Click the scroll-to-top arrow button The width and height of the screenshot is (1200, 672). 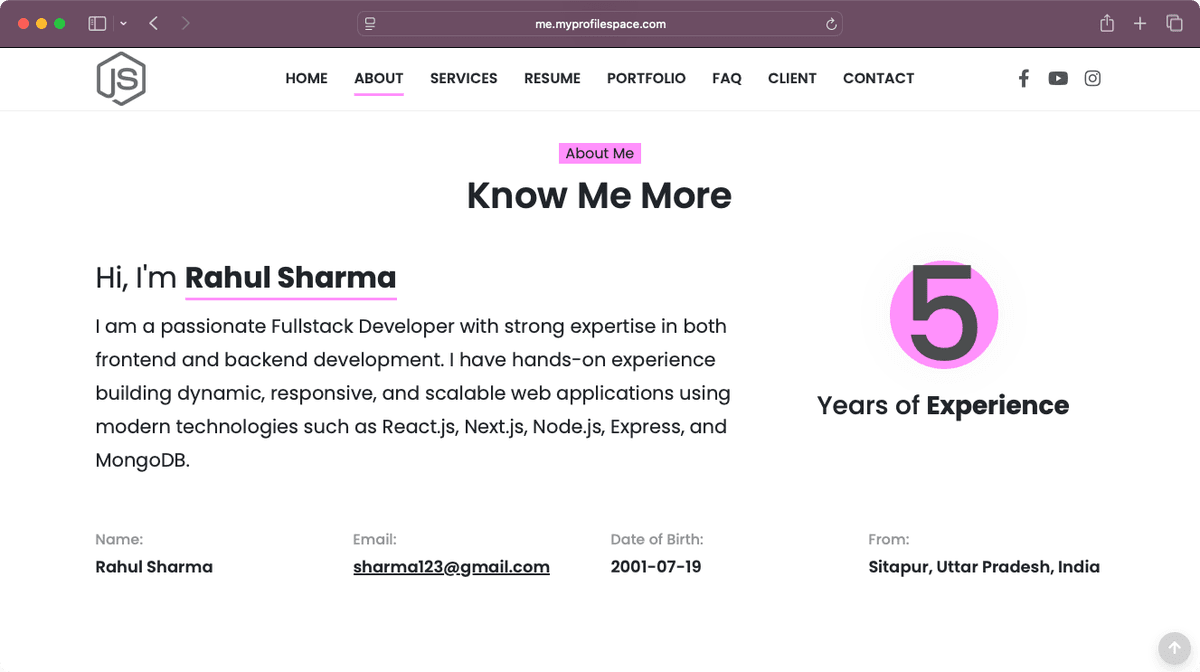pos(1175,647)
